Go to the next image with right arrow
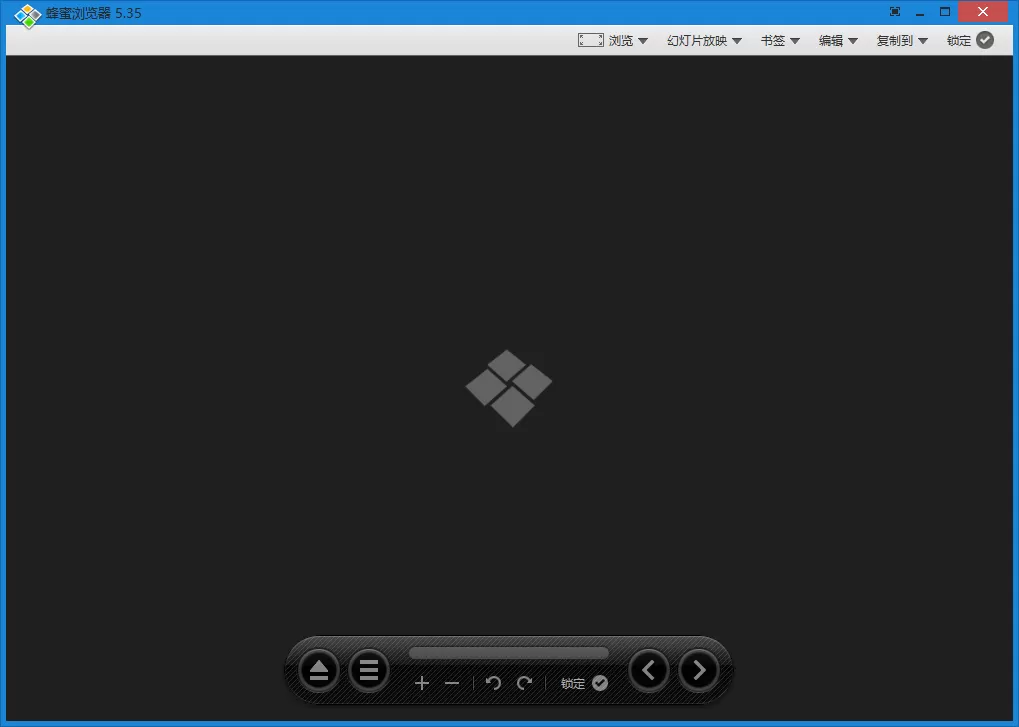Image resolution: width=1019 pixels, height=727 pixels. click(698, 670)
